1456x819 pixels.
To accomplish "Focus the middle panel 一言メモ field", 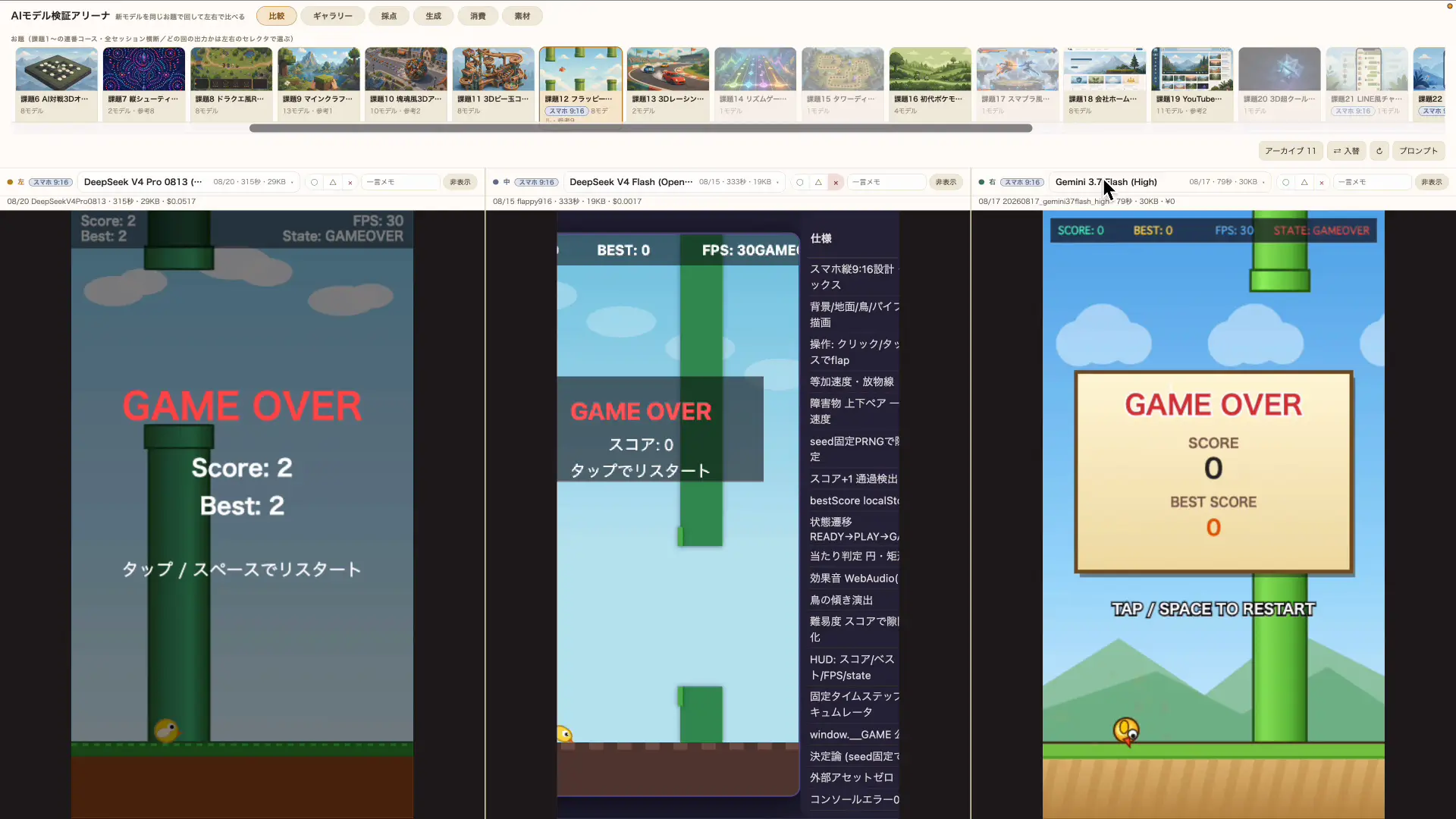I will (886, 182).
